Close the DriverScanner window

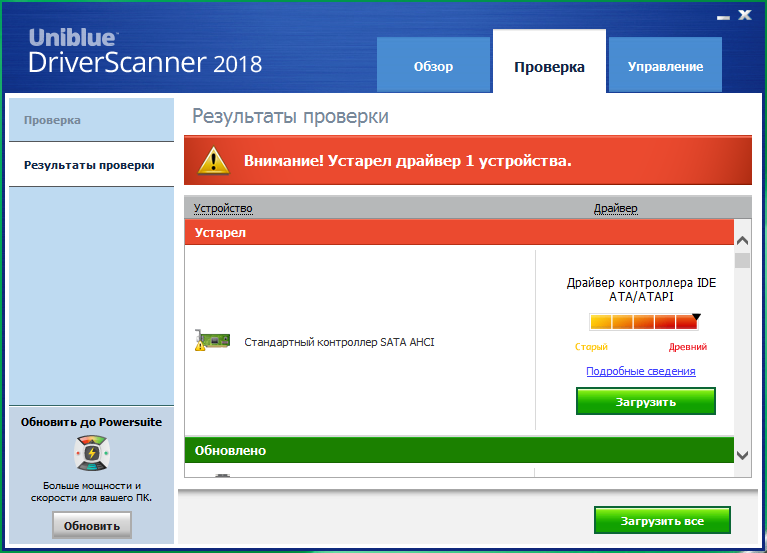coord(745,15)
